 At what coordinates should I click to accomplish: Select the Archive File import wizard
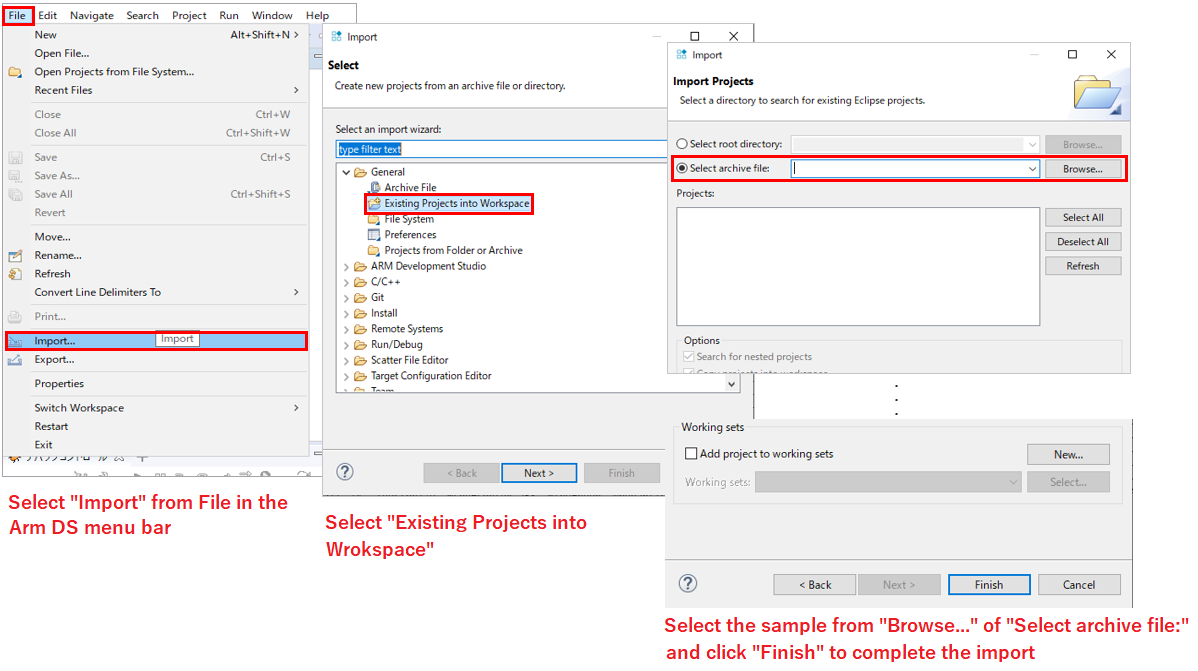[x=407, y=187]
